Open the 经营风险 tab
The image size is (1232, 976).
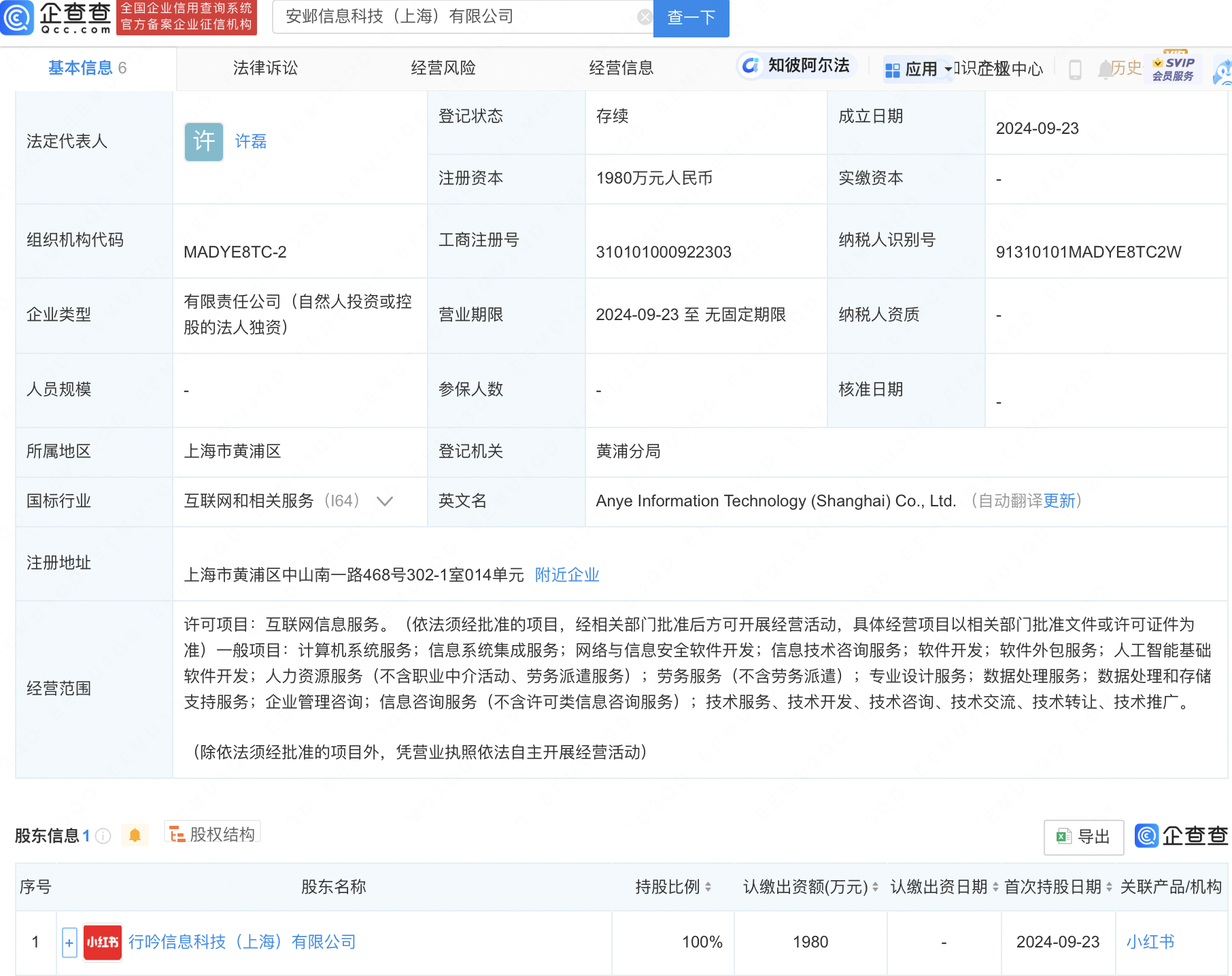pyautogui.click(x=443, y=68)
